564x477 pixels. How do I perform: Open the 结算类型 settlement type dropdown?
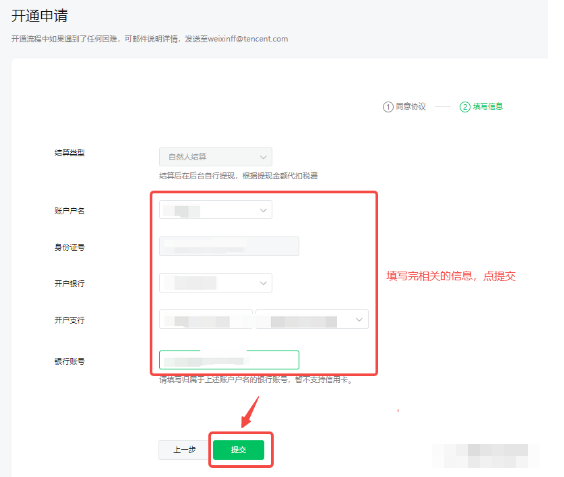pyautogui.click(x=215, y=157)
